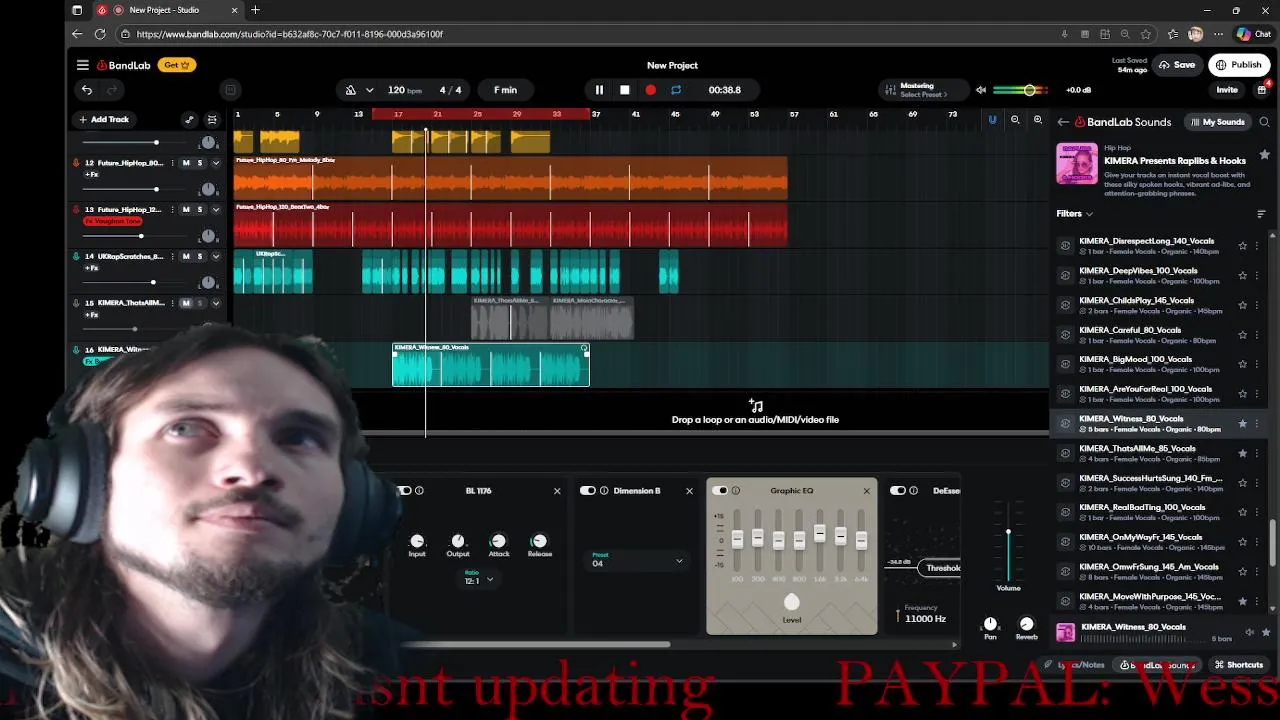Star the KIMERA_OnMyWayFr_145_Vocals loop
This screenshot has height=720, width=1280.
(x=1243, y=542)
